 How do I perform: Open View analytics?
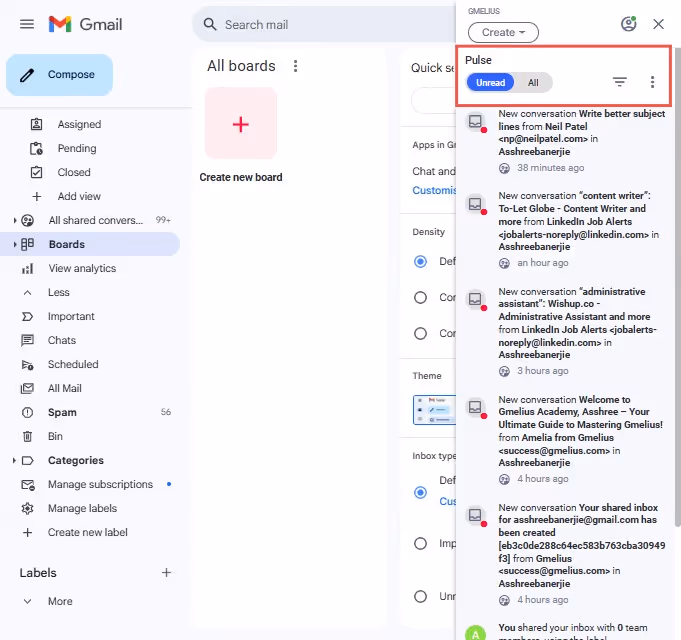[82, 268]
